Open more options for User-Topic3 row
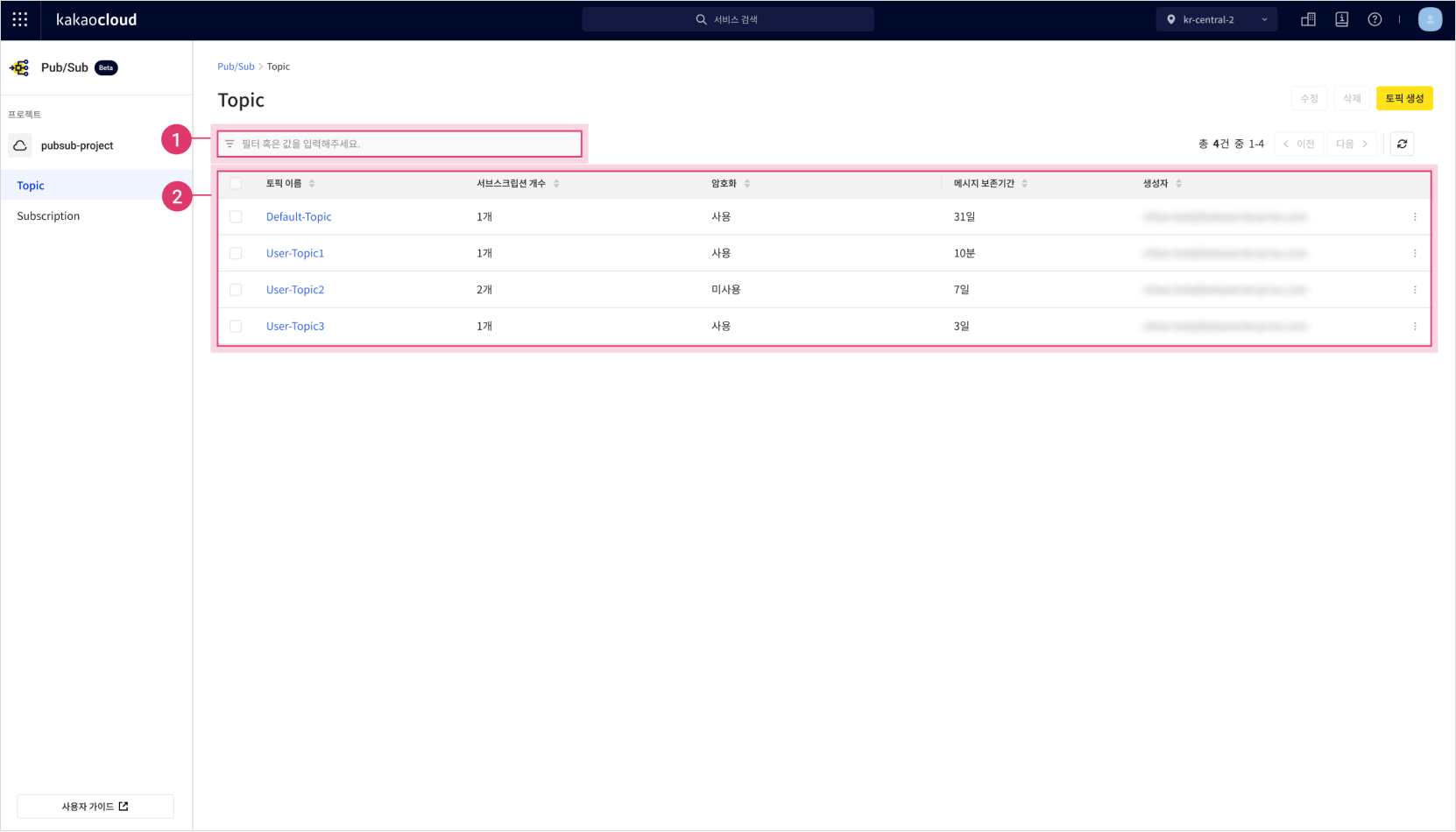The width and height of the screenshot is (1456, 832). pyautogui.click(x=1415, y=326)
